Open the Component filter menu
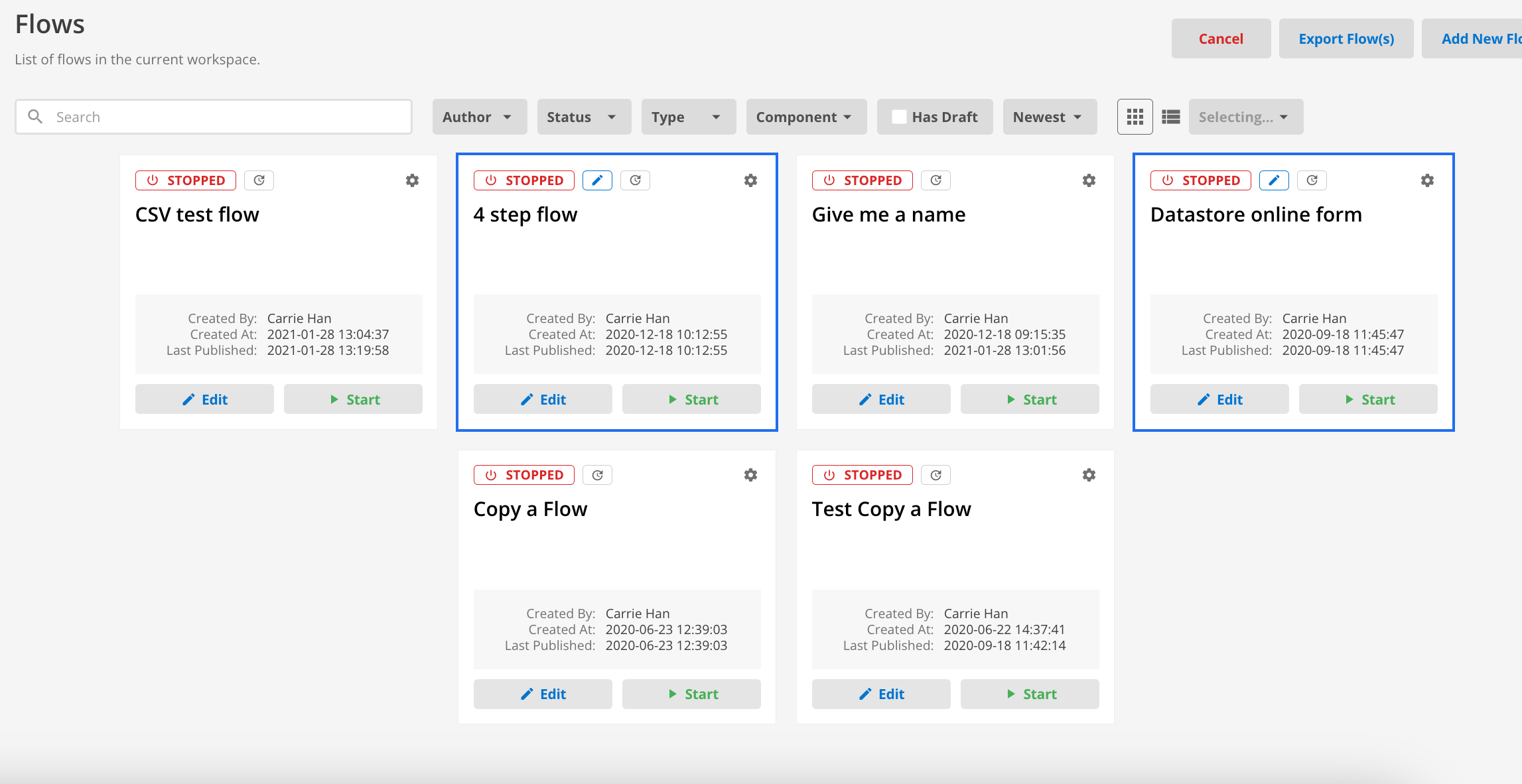 pyautogui.click(x=805, y=116)
